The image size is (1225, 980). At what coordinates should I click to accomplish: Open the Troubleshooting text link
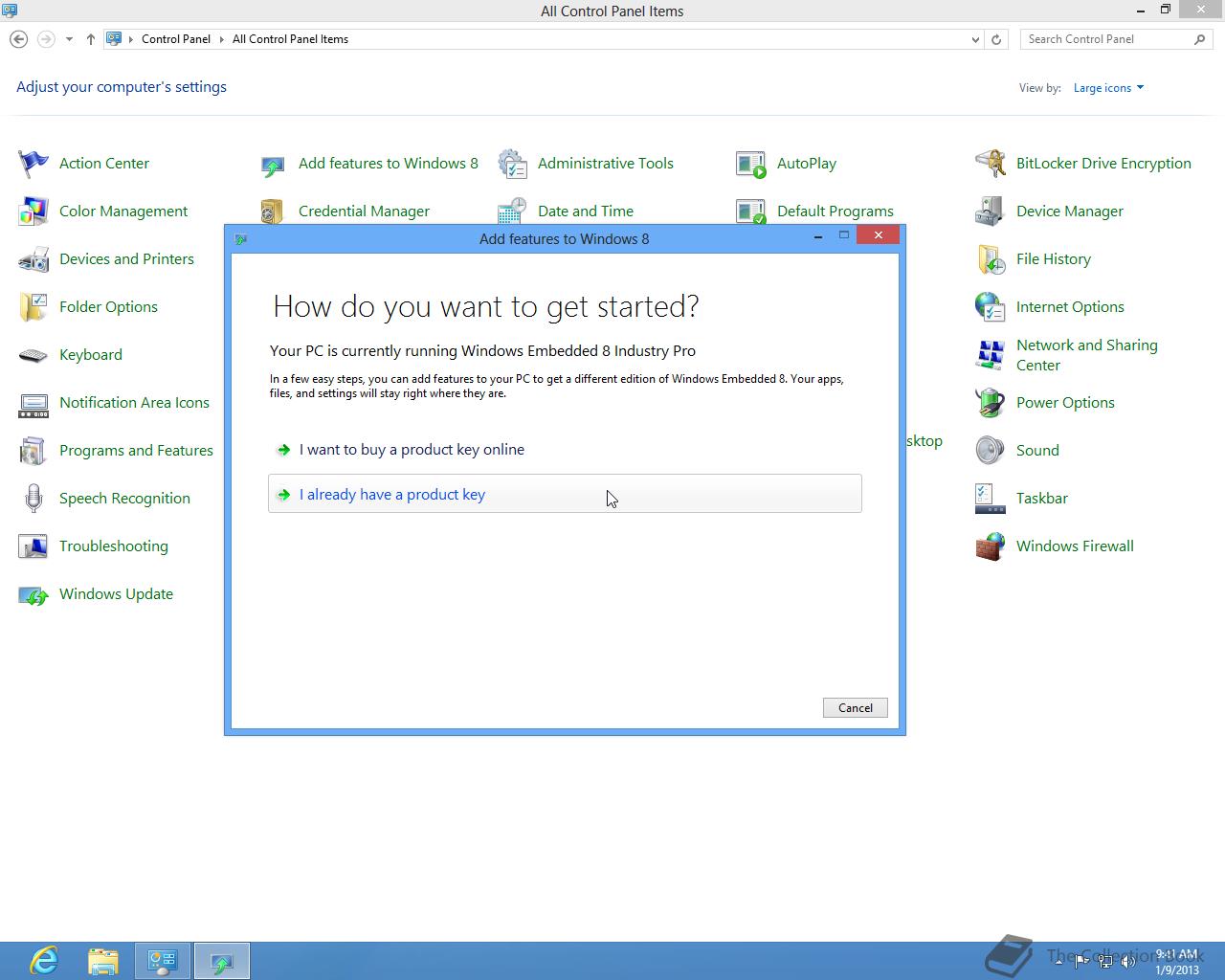click(114, 546)
